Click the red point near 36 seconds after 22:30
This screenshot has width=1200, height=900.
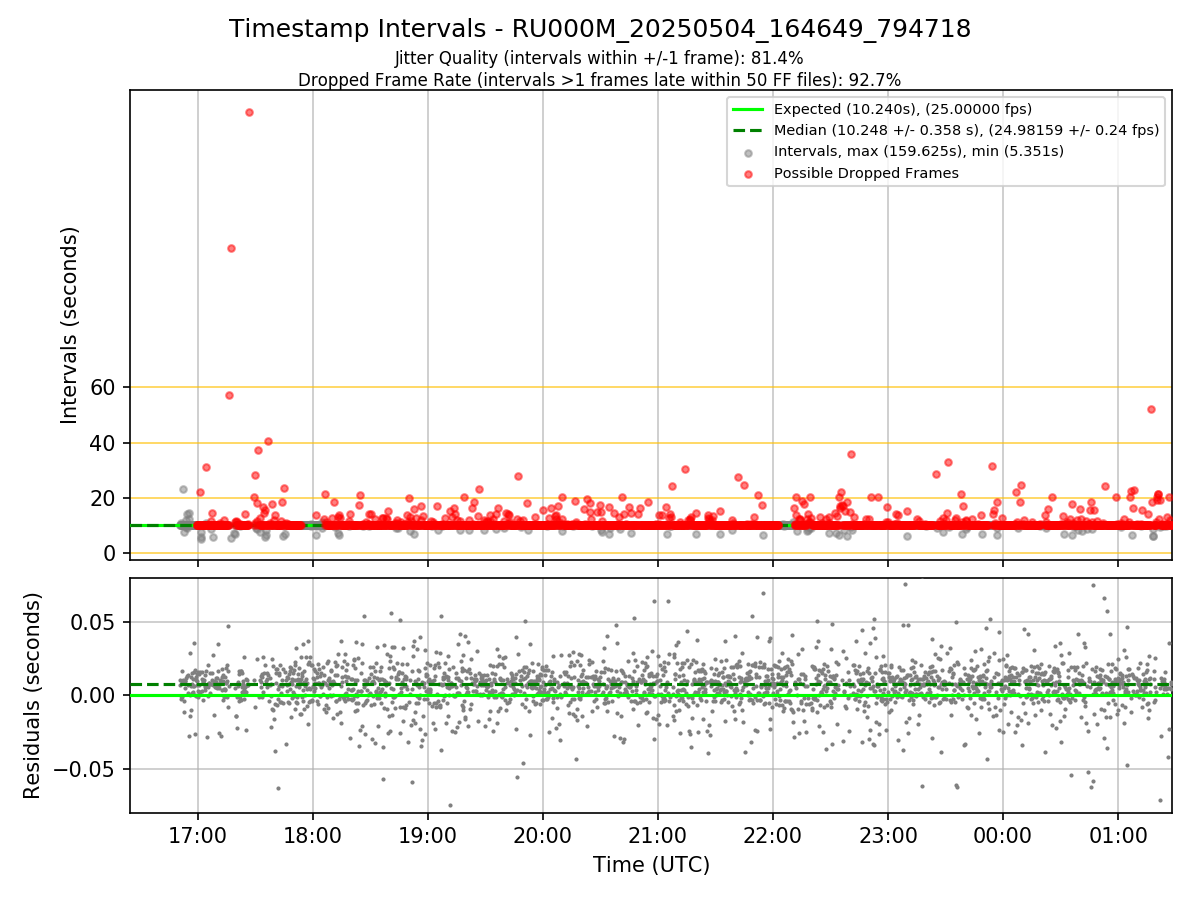pyautogui.click(x=851, y=454)
